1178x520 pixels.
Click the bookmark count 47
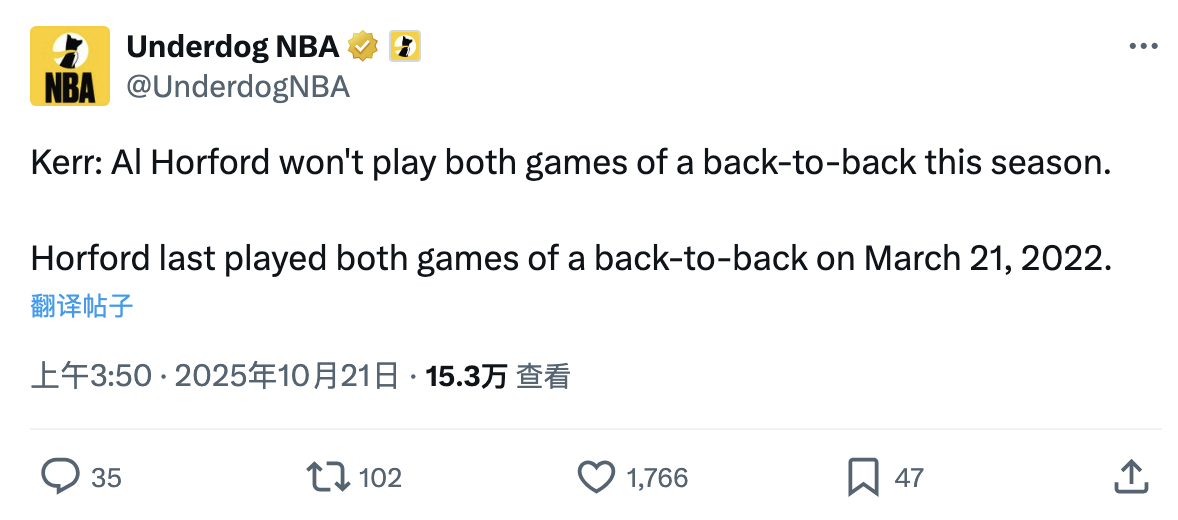pos(908,478)
